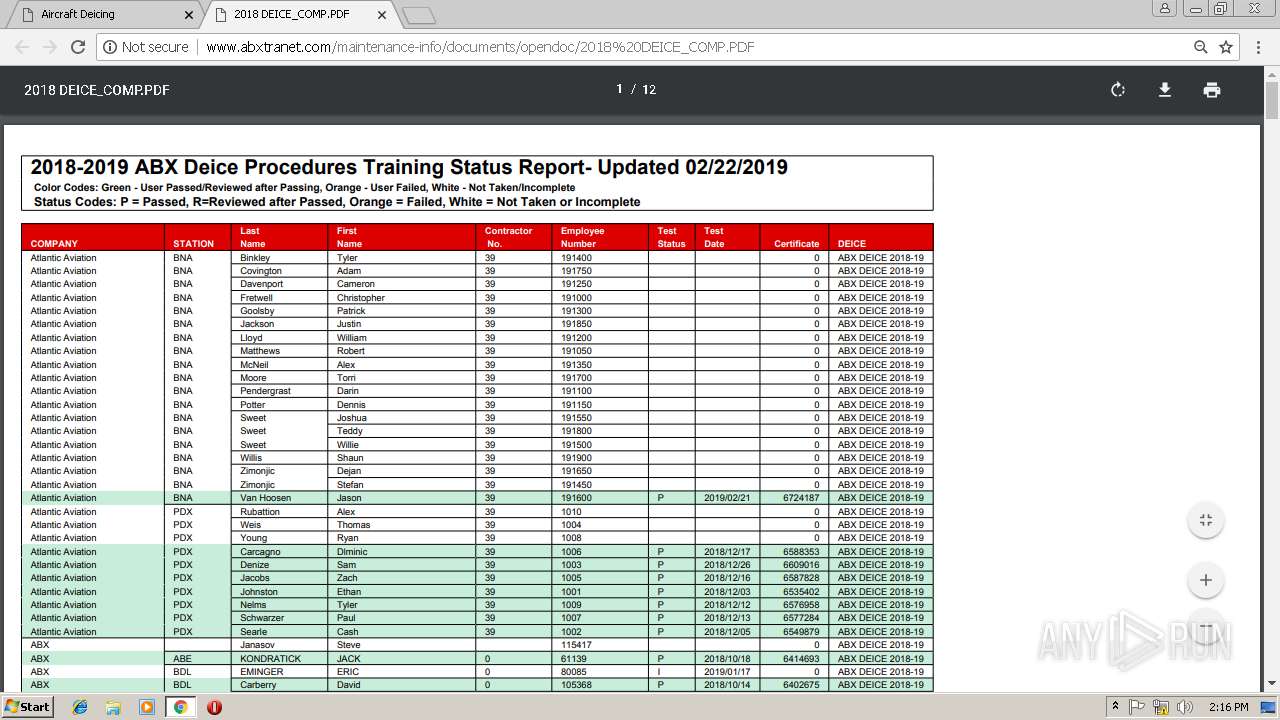The image size is (1280, 720).
Task: Click the Chrome taskbar icon
Action: point(180,707)
